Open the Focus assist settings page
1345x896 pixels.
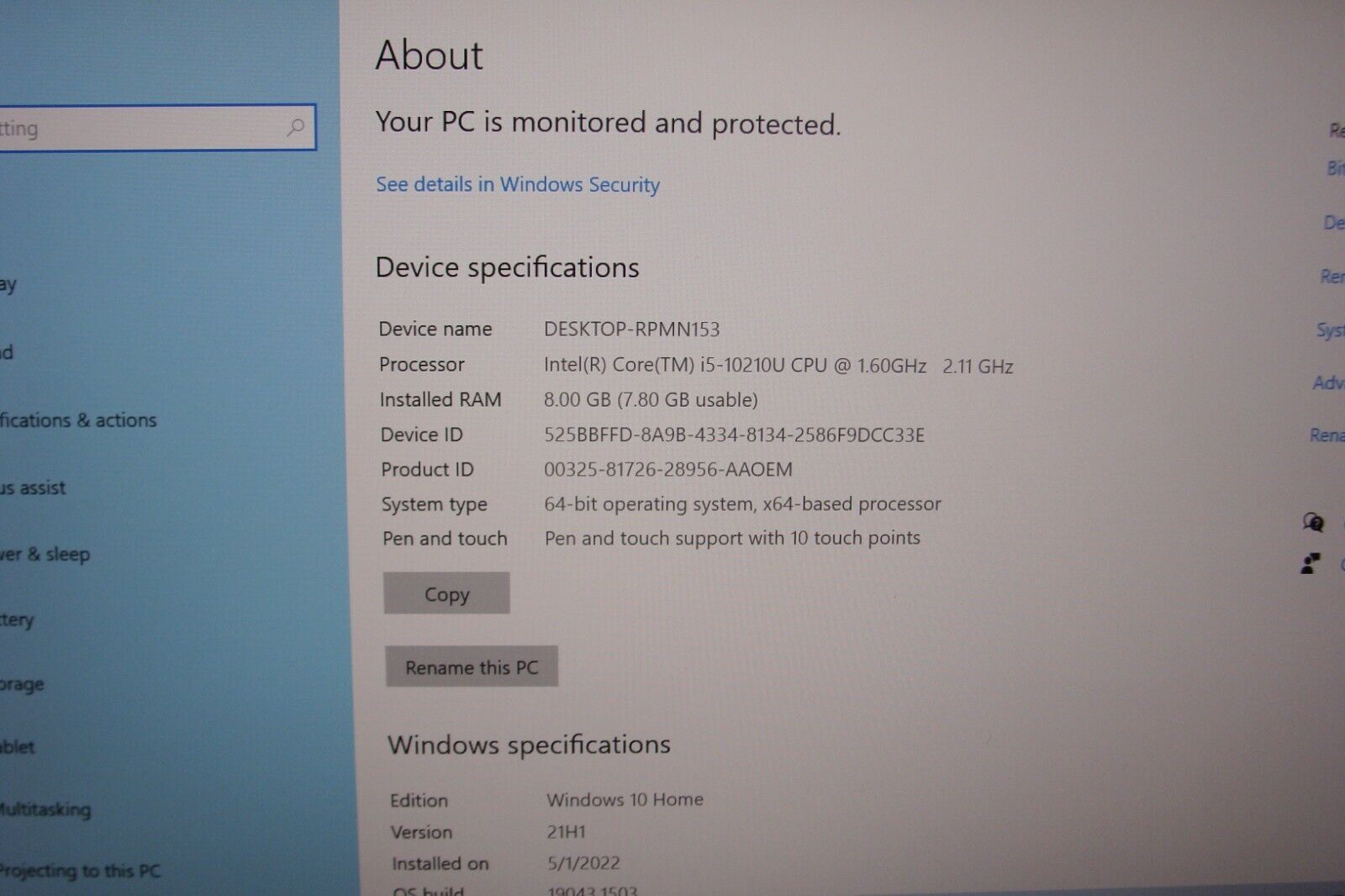[x=33, y=488]
